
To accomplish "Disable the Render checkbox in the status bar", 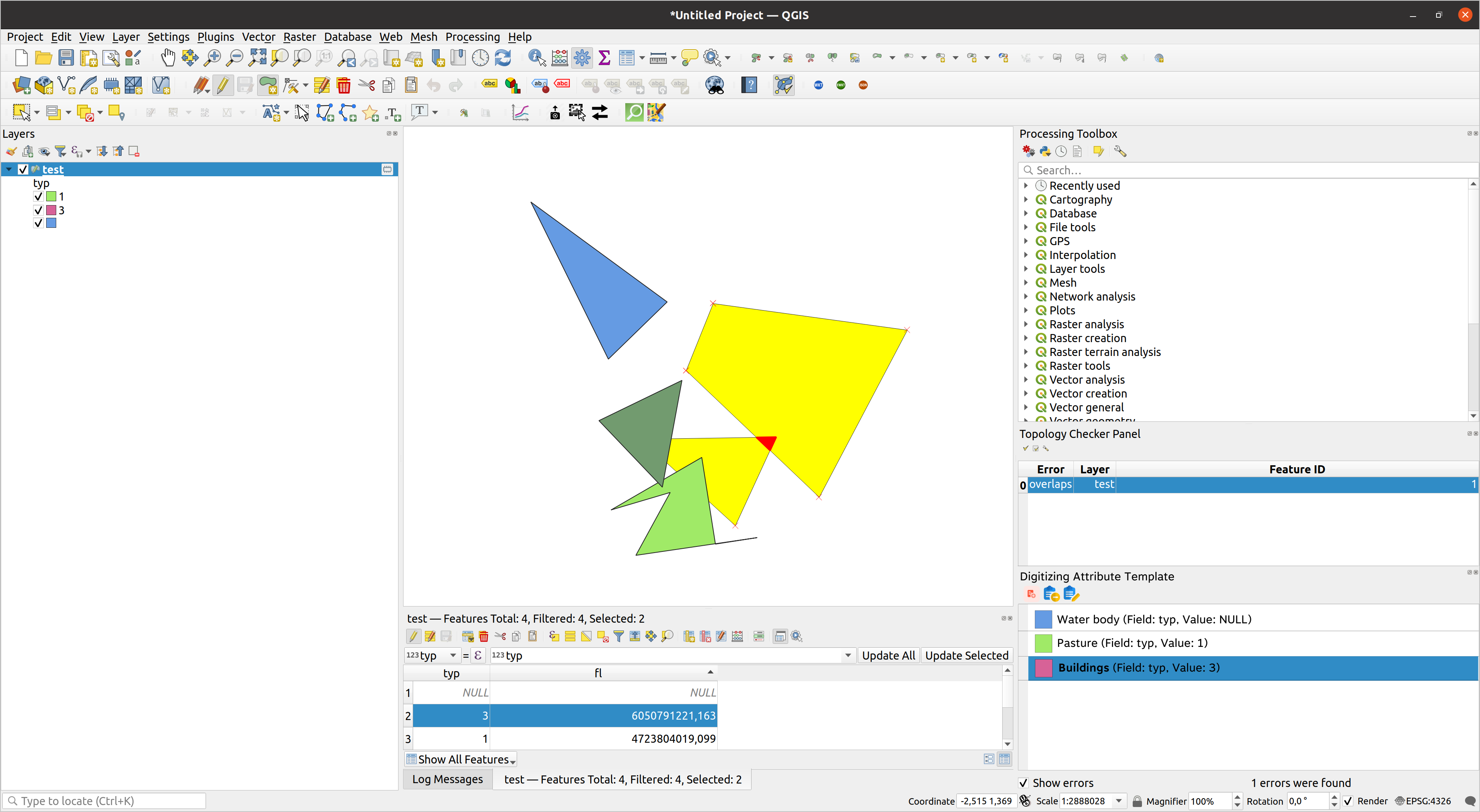I will point(1348,800).
